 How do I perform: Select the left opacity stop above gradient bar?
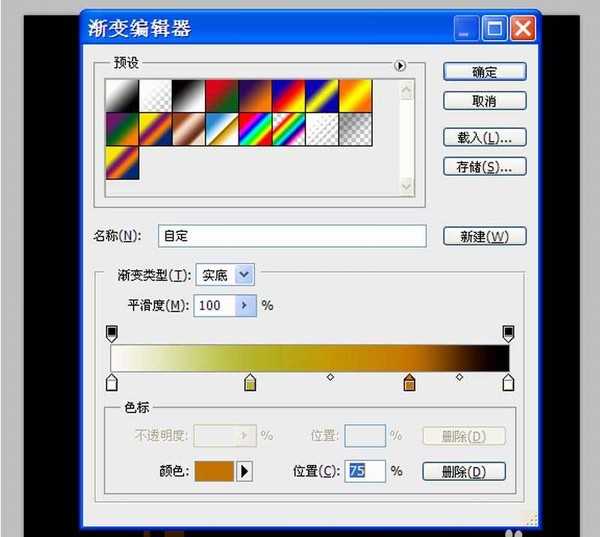click(x=112, y=333)
